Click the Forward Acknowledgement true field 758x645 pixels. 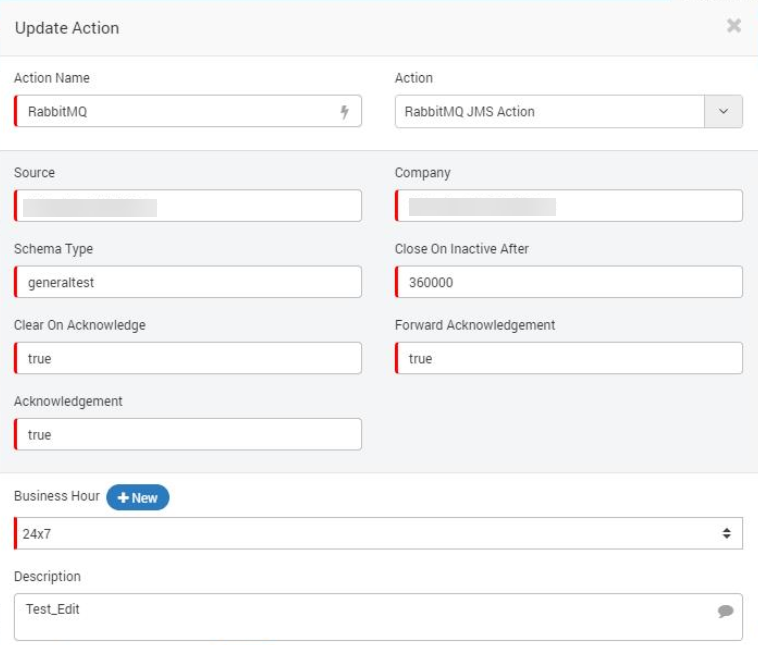coord(568,358)
